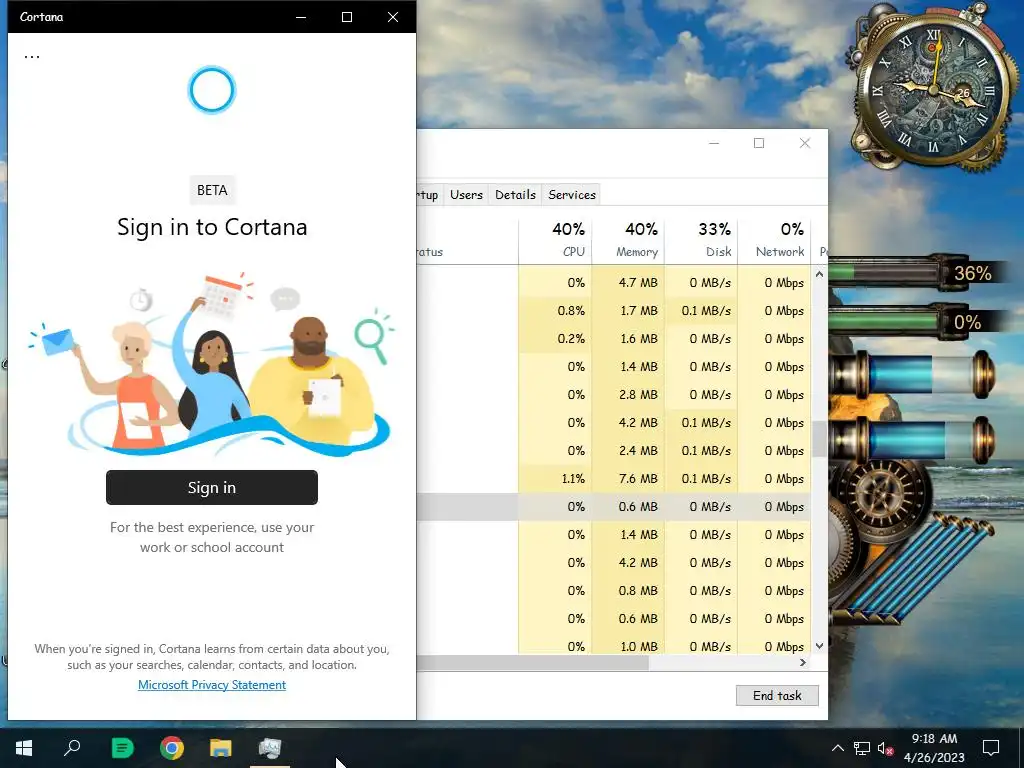Switch to the Details tab in Task Manager
Viewport: 1024px width, 768px height.
[x=515, y=195]
